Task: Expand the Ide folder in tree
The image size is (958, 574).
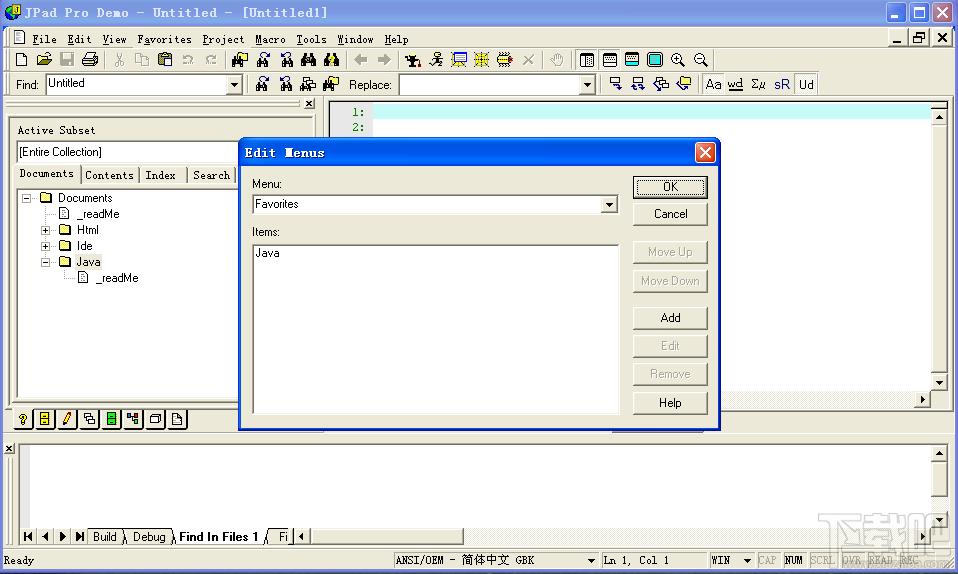Action: pyautogui.click(x=45, y=246)
